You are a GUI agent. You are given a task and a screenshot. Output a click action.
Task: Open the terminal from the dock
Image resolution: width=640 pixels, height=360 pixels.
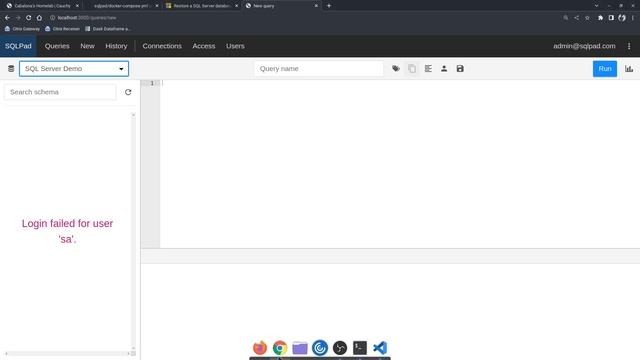[360, 348]
